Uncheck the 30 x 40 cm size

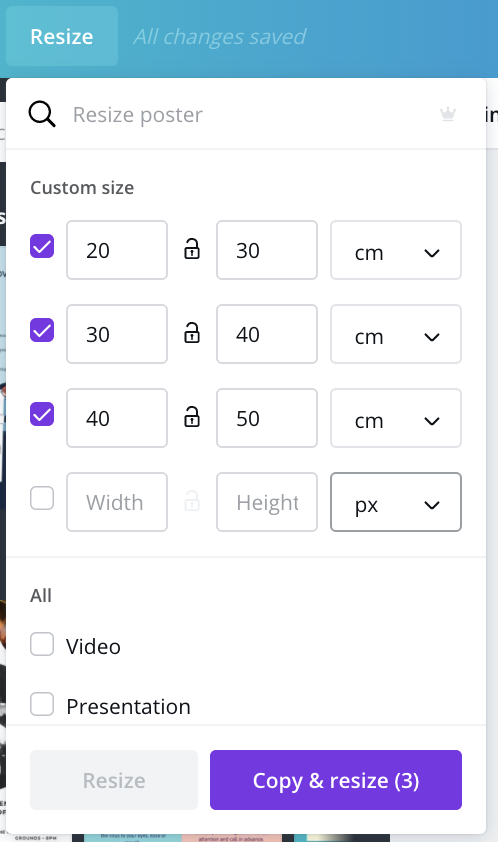42,330
